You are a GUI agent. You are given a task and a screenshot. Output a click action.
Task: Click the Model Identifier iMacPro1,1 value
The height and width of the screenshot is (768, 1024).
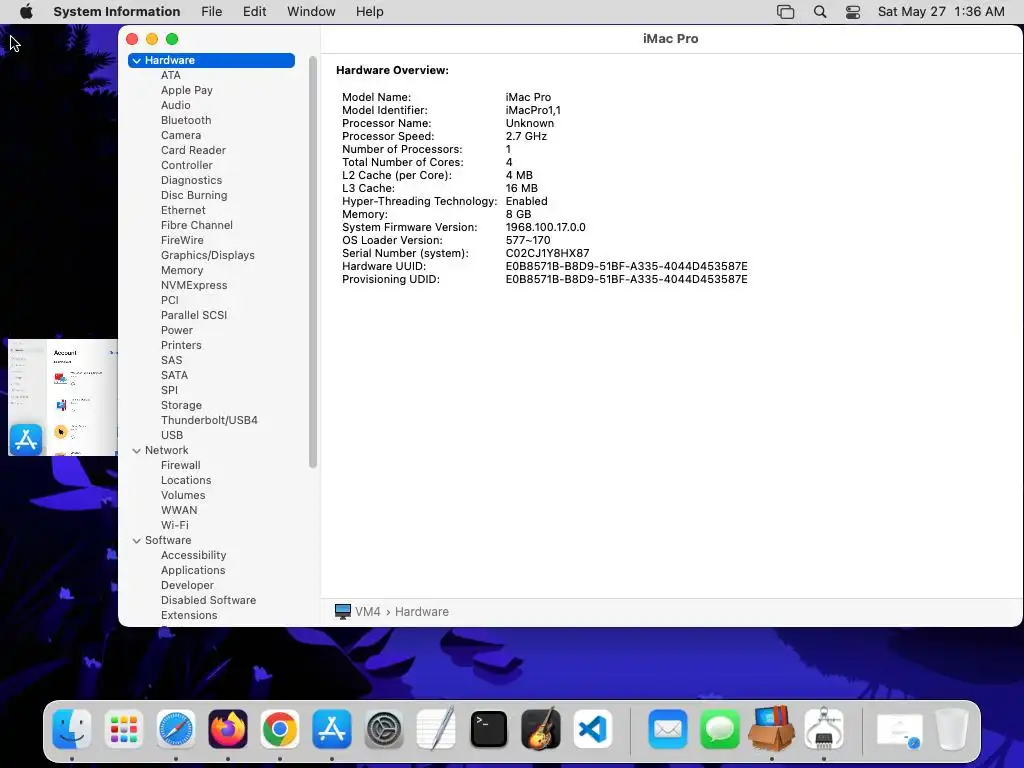click(533, 110)
